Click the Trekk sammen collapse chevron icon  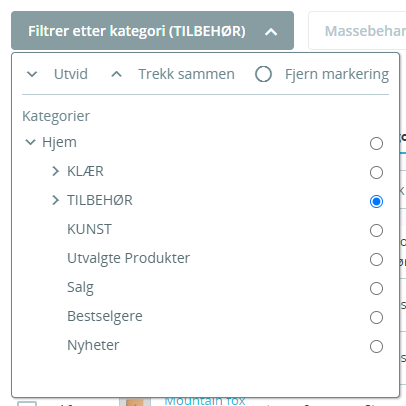(x=116, y=74)
